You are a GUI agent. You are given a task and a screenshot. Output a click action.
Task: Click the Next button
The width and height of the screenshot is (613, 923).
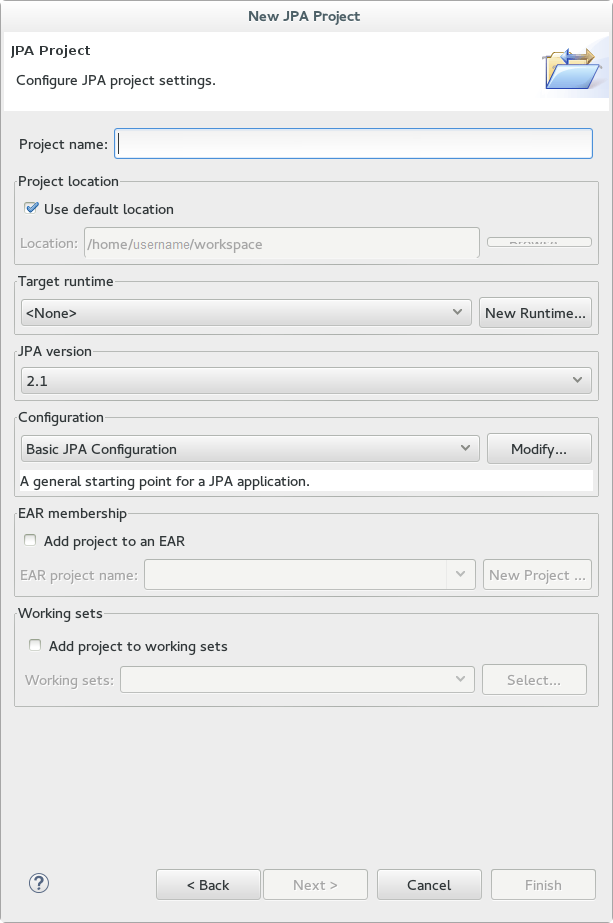[315, 885]
